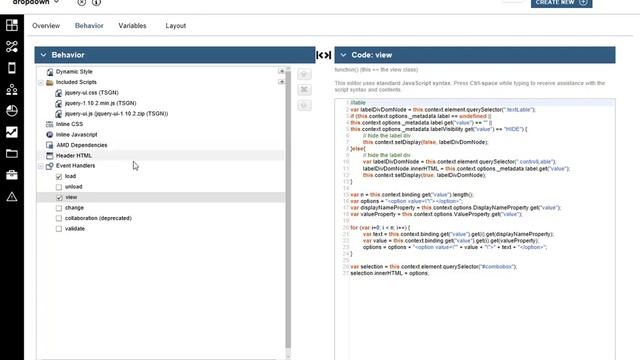640x360 pixels.
Task: Click the CREATE NEW button
Action: click(561, 2)
